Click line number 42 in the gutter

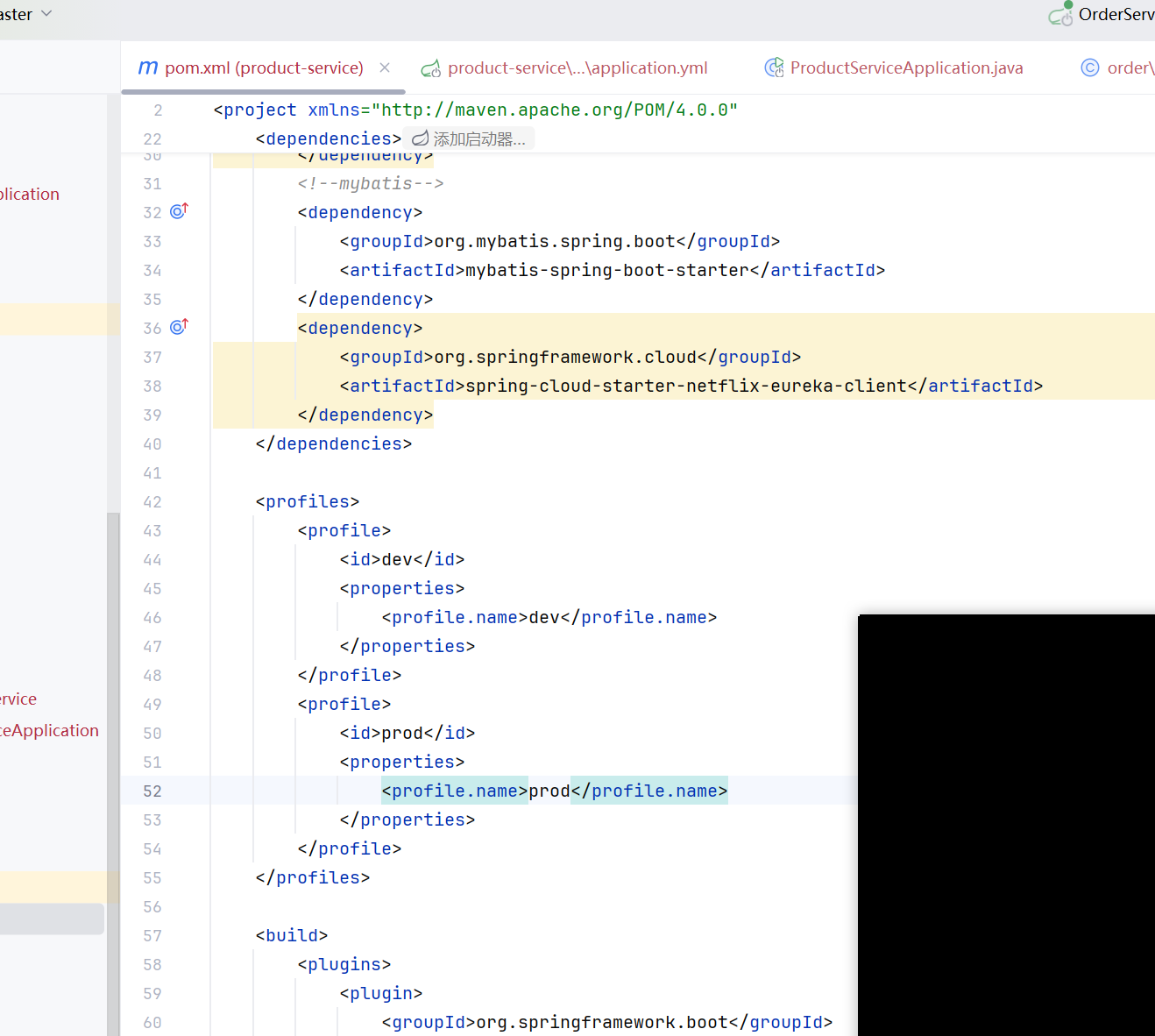point(152,502)
